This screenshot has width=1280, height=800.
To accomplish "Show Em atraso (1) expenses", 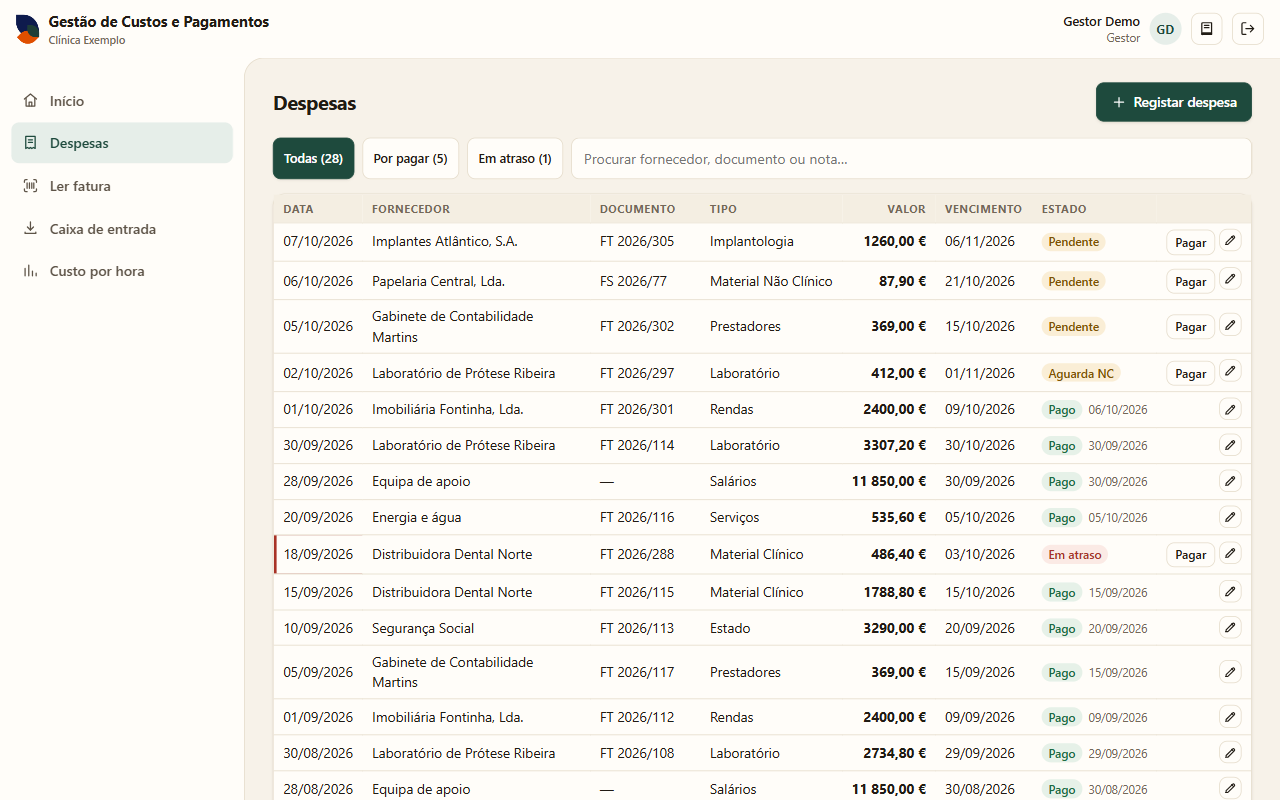I will pyautogui.click(x=515, y=158).
